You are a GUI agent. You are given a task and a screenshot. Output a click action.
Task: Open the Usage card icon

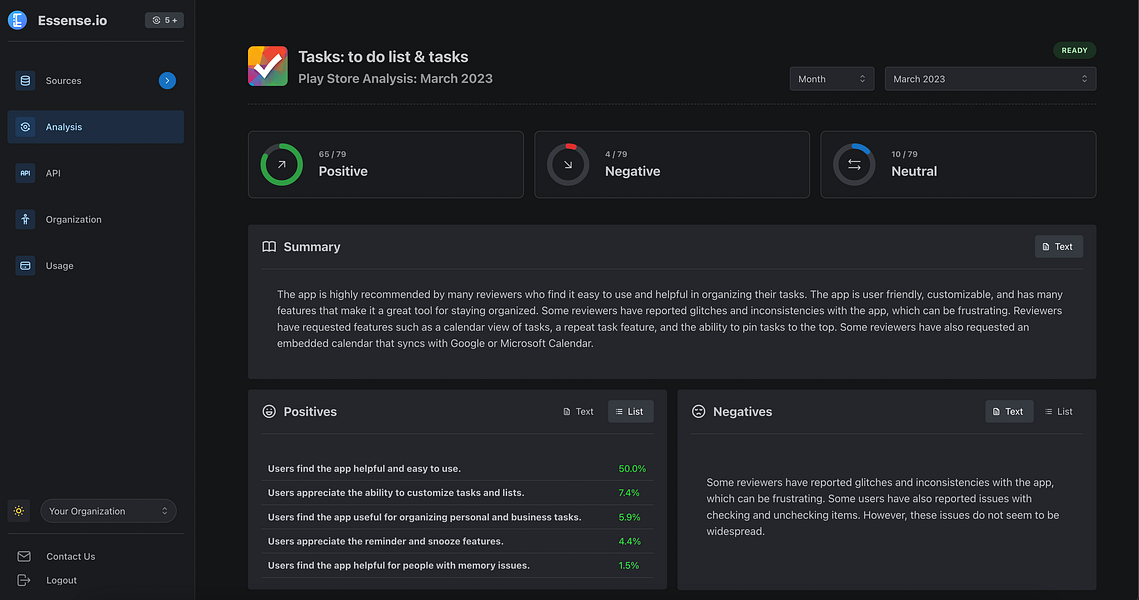25,266
